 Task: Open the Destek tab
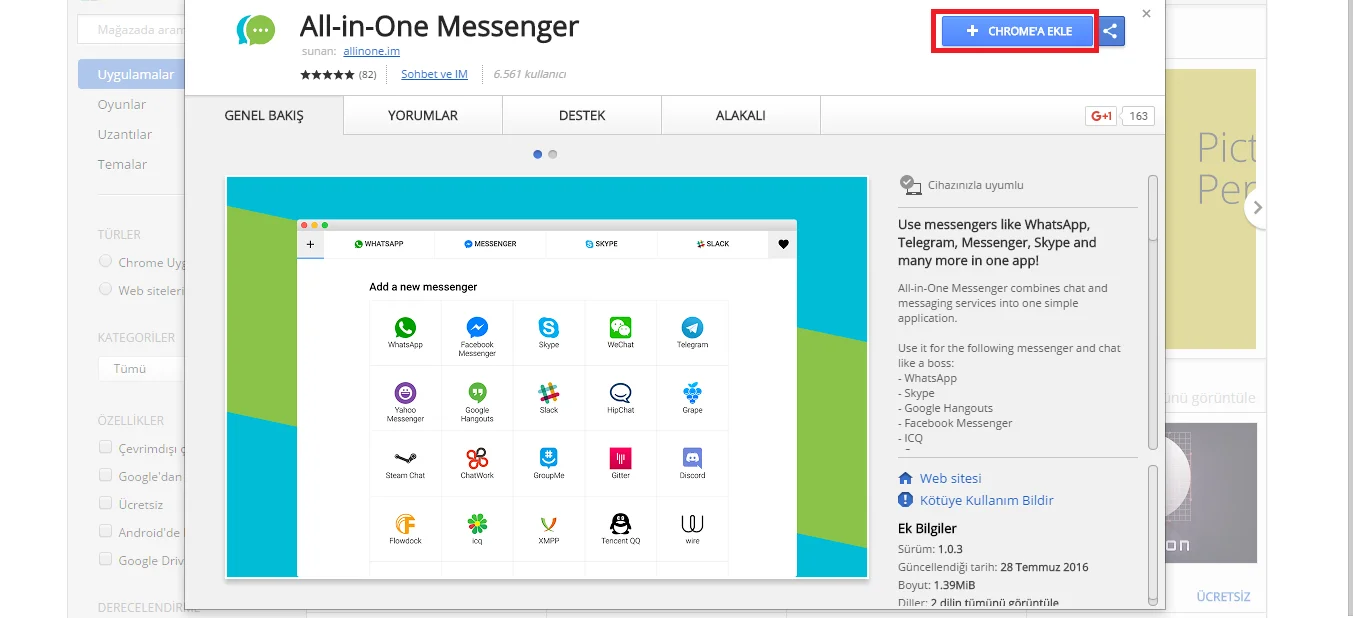[x=582, y=115]
